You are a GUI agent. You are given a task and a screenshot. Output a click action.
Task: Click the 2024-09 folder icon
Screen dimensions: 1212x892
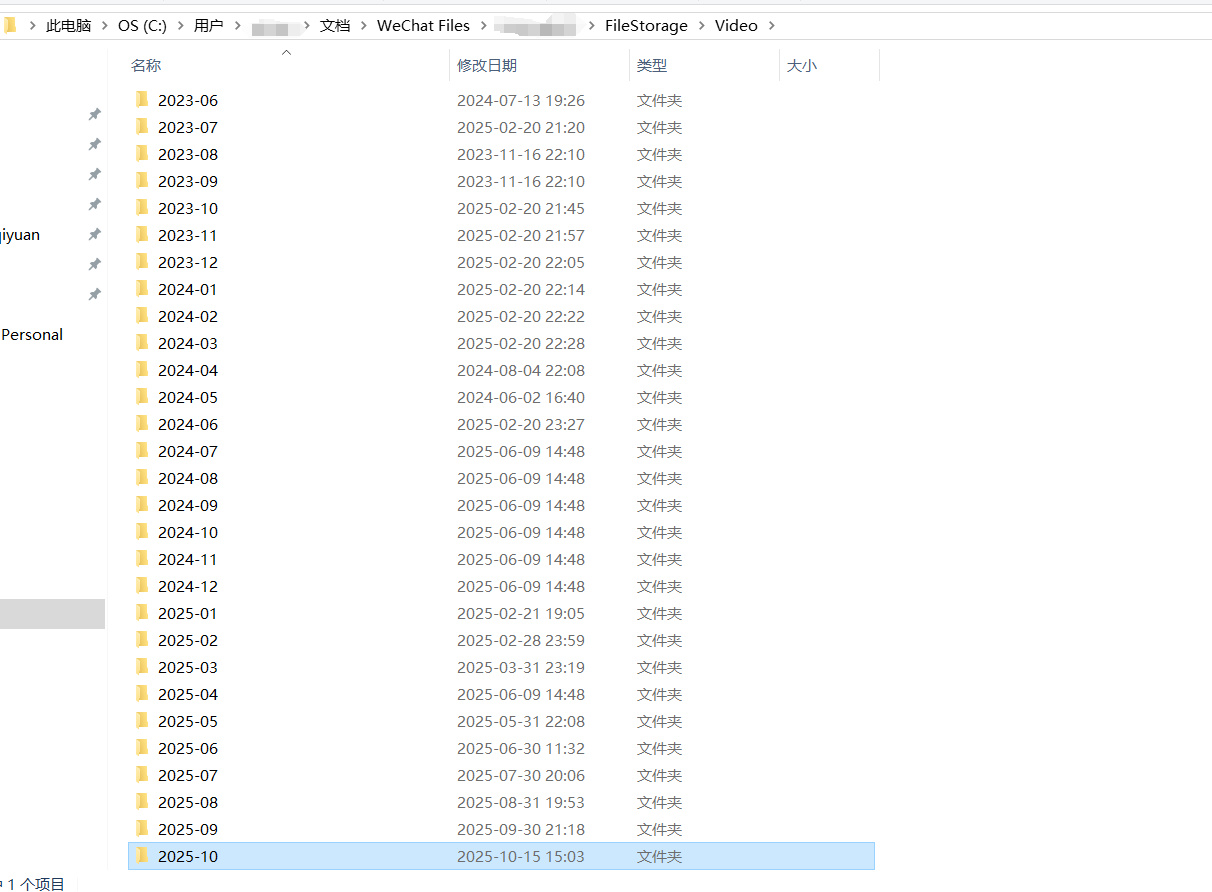(142, 504)
